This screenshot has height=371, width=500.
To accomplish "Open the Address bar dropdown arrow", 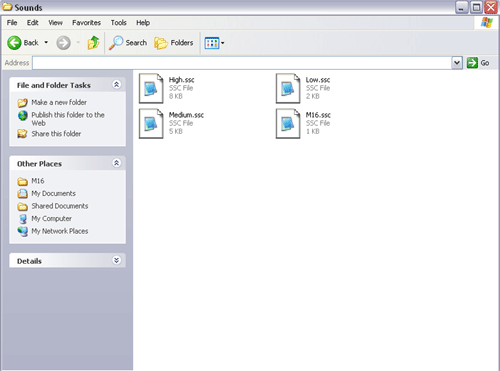I will [x=457, y=63].
